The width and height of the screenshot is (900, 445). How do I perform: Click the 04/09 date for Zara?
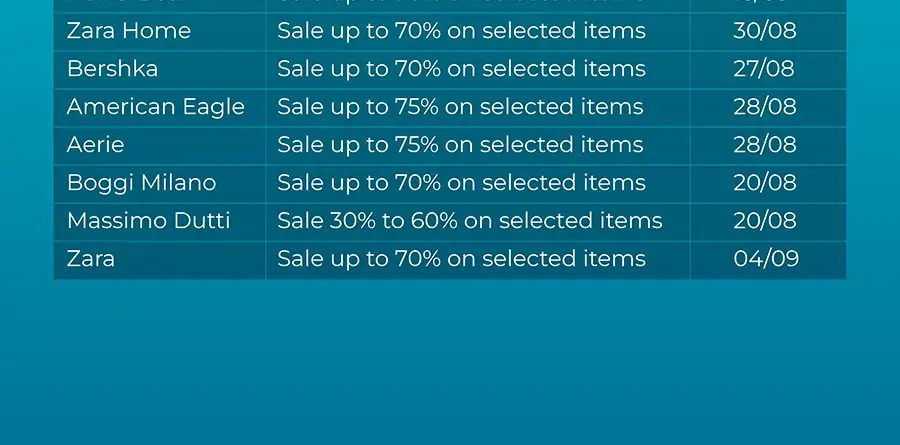click(x=766, y=258)
